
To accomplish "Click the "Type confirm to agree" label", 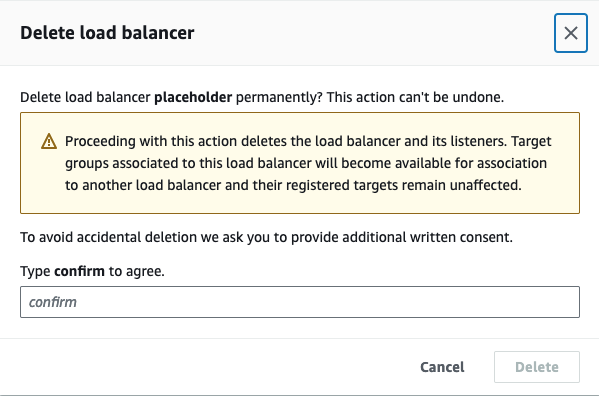I will (x=92, y=271).
